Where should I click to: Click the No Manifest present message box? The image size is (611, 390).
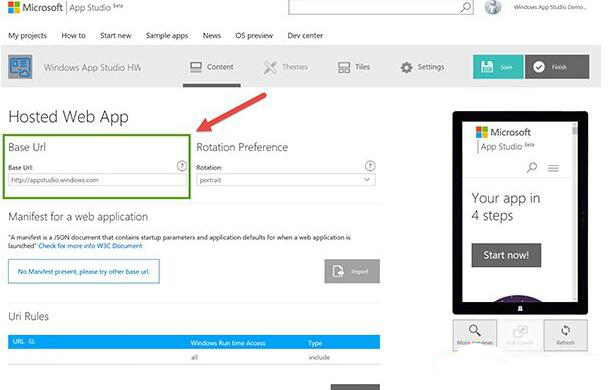tap(84, 271)
